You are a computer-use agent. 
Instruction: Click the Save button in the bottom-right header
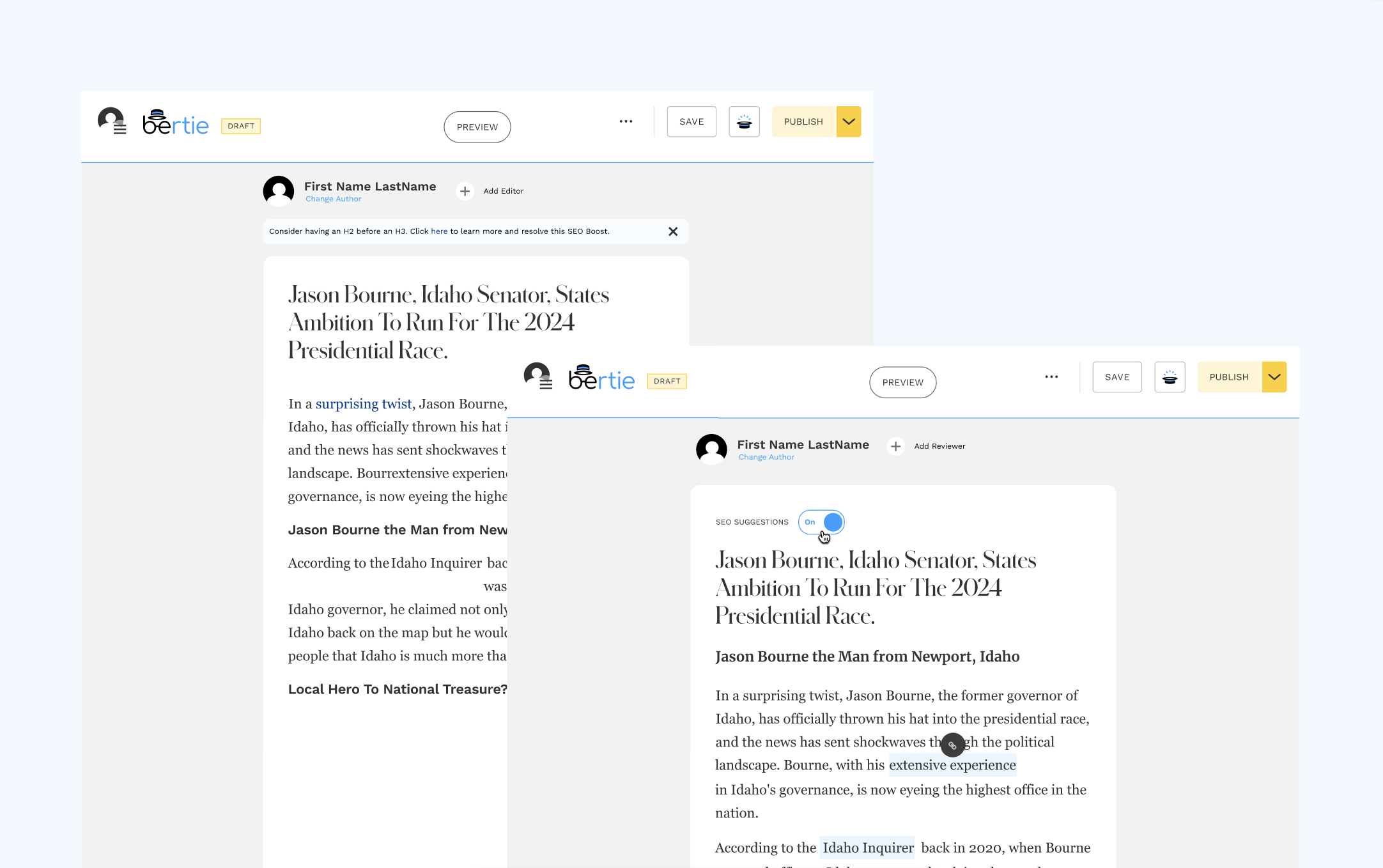pyautogui.click(x=1116, y=377)
